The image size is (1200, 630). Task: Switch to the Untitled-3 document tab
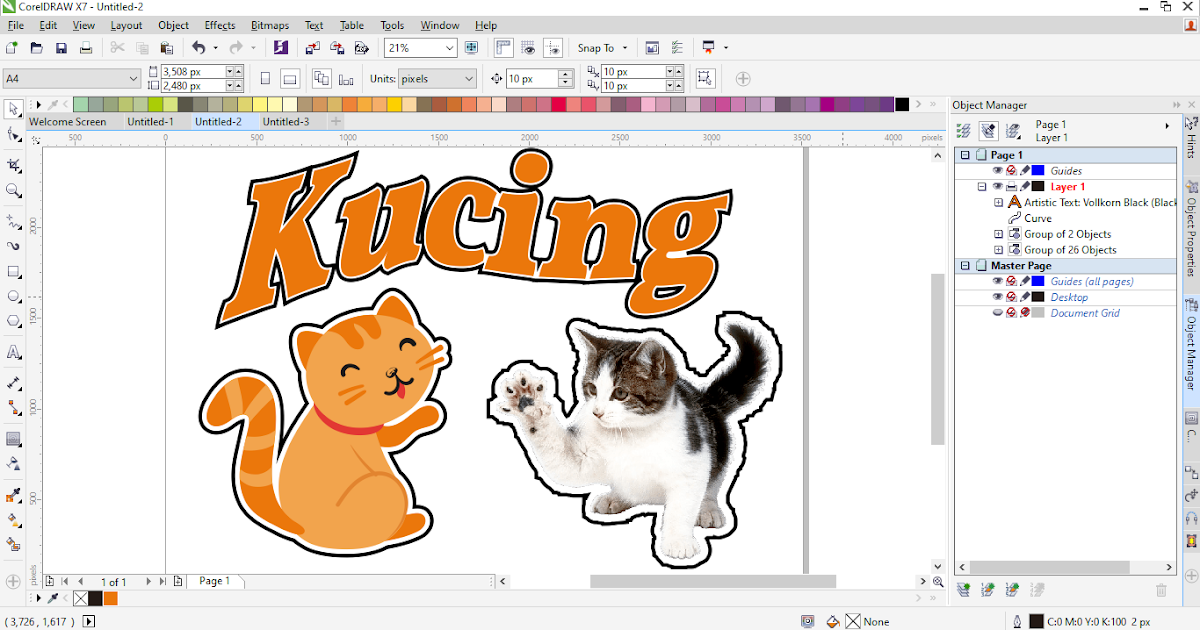[285, 121]
